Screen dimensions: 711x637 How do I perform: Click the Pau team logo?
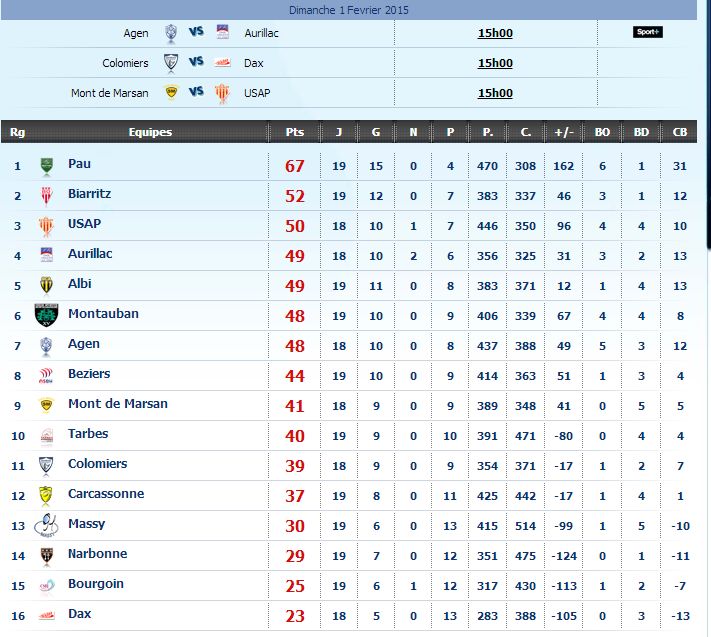click(x=46, y=165)
